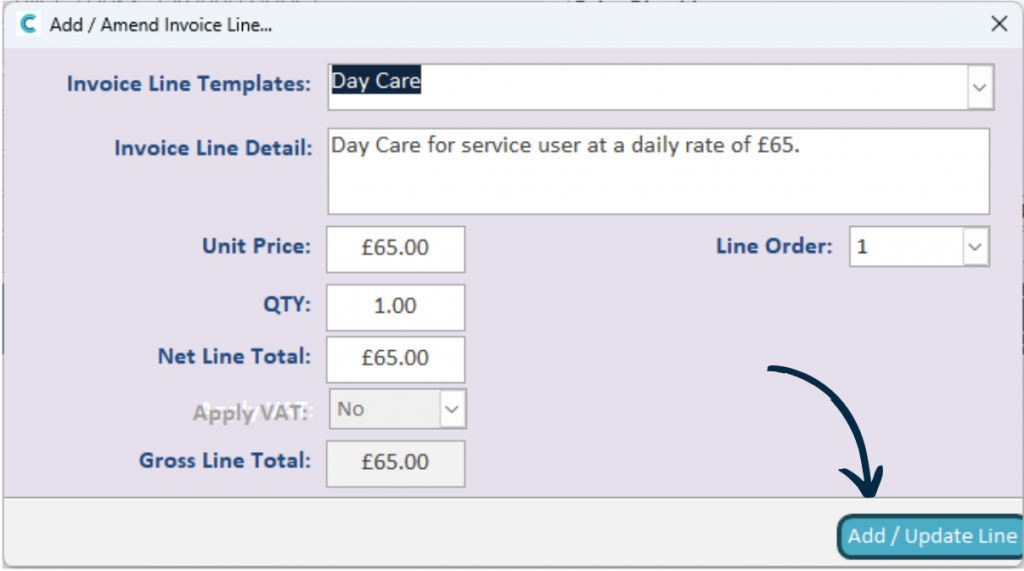Click the Net Line Total field
Image resolution: width=1024 pixels, height=571 pixels.
pyautogui.click(x=396, y=359)
